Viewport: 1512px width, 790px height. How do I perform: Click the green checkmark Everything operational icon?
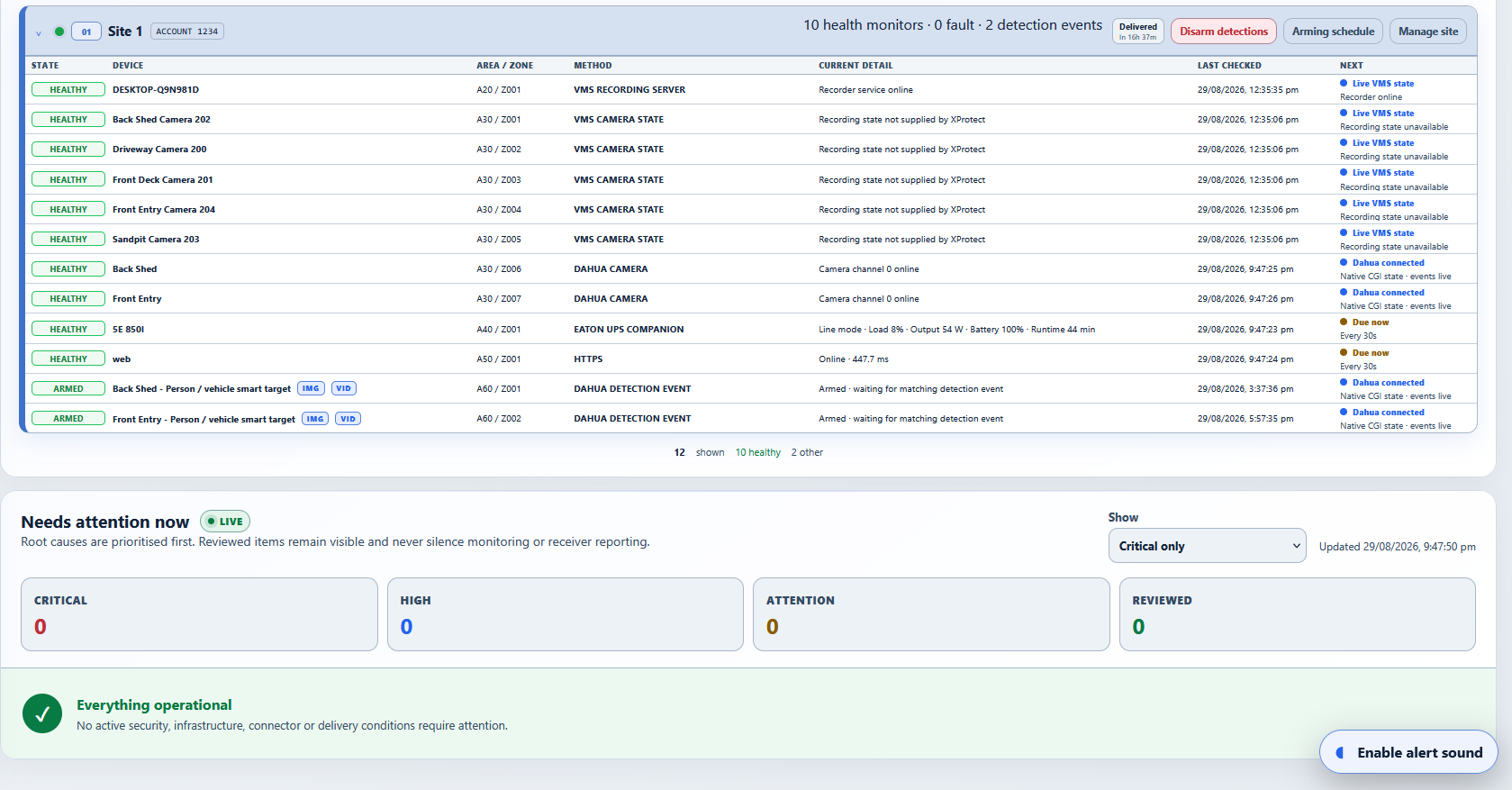42,714
